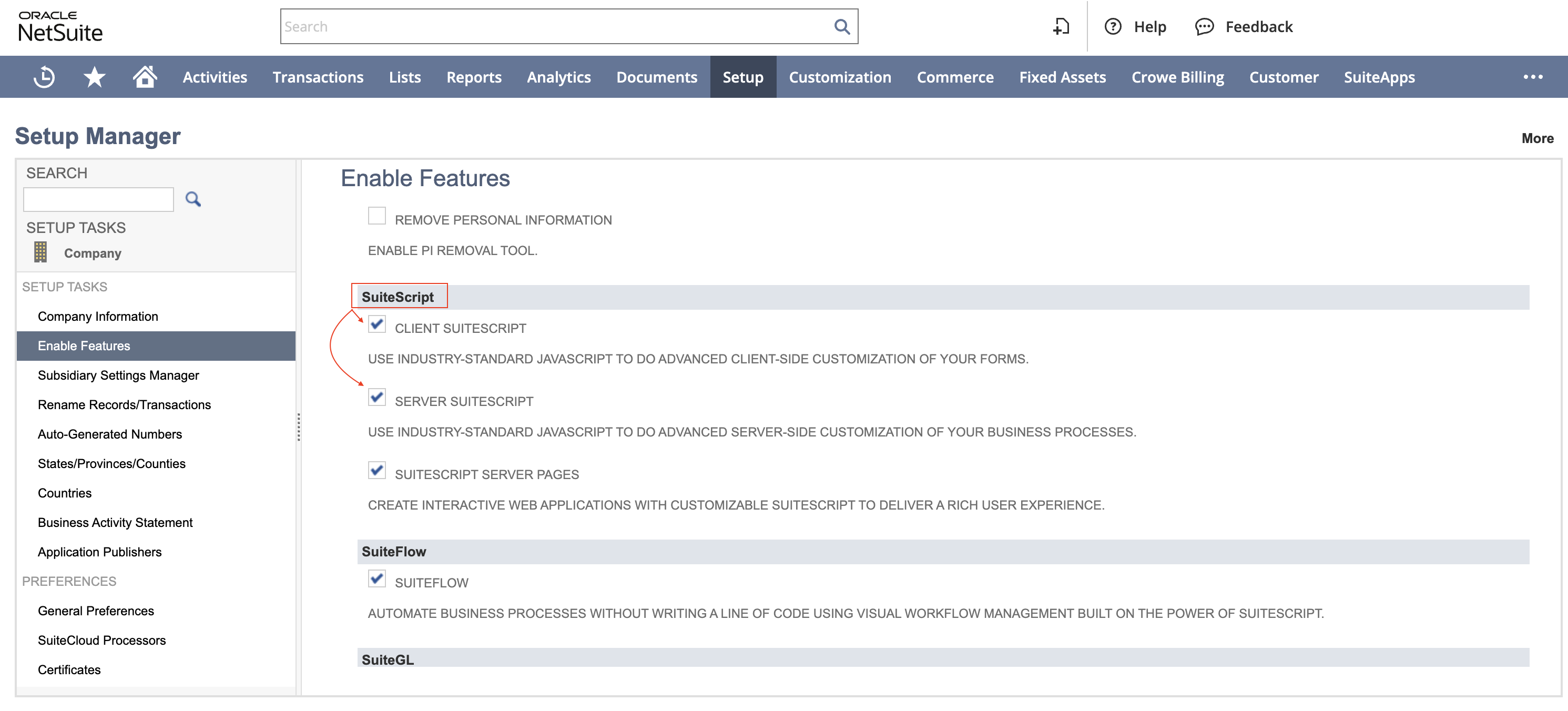Open the Recent Records clock icon

pyautogui.click(x=44, y=77)
